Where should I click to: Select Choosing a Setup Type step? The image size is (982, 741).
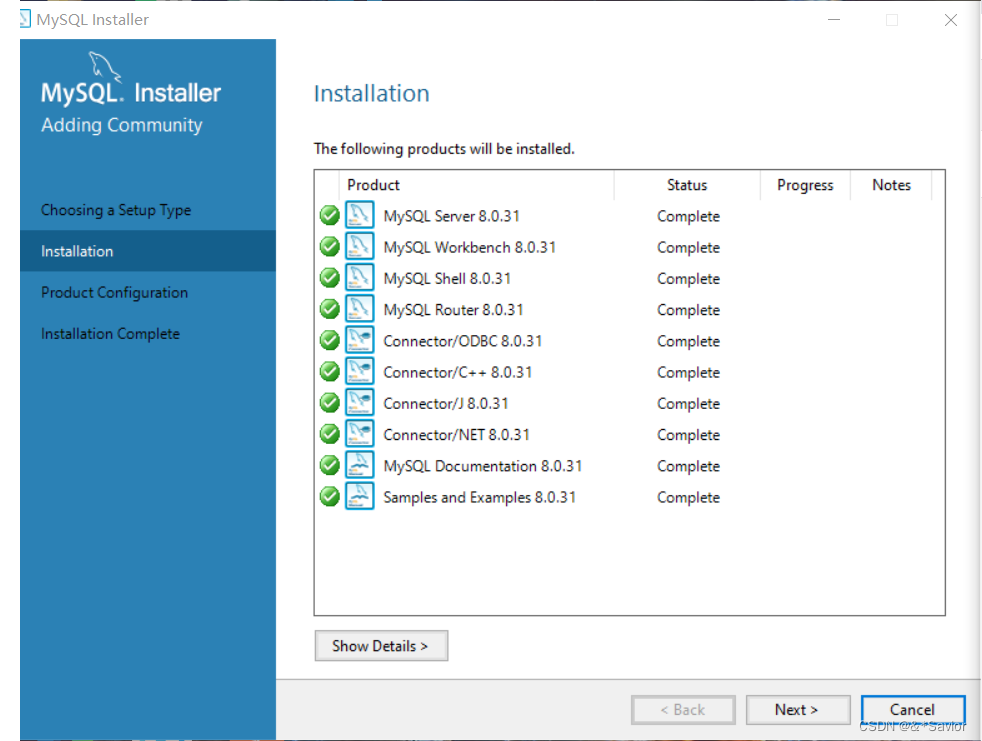coord(116,210)
